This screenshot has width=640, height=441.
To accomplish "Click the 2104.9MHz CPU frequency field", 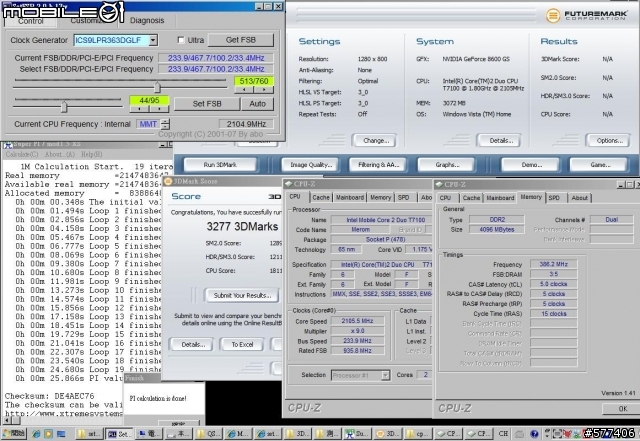I will [246, 124].
